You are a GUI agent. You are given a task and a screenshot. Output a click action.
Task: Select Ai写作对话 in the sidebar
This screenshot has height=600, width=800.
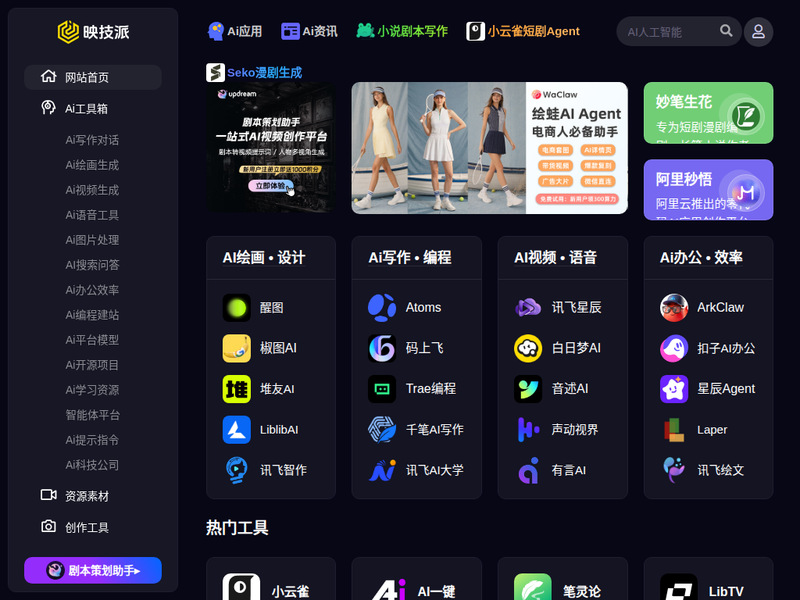tap(92, 140)
